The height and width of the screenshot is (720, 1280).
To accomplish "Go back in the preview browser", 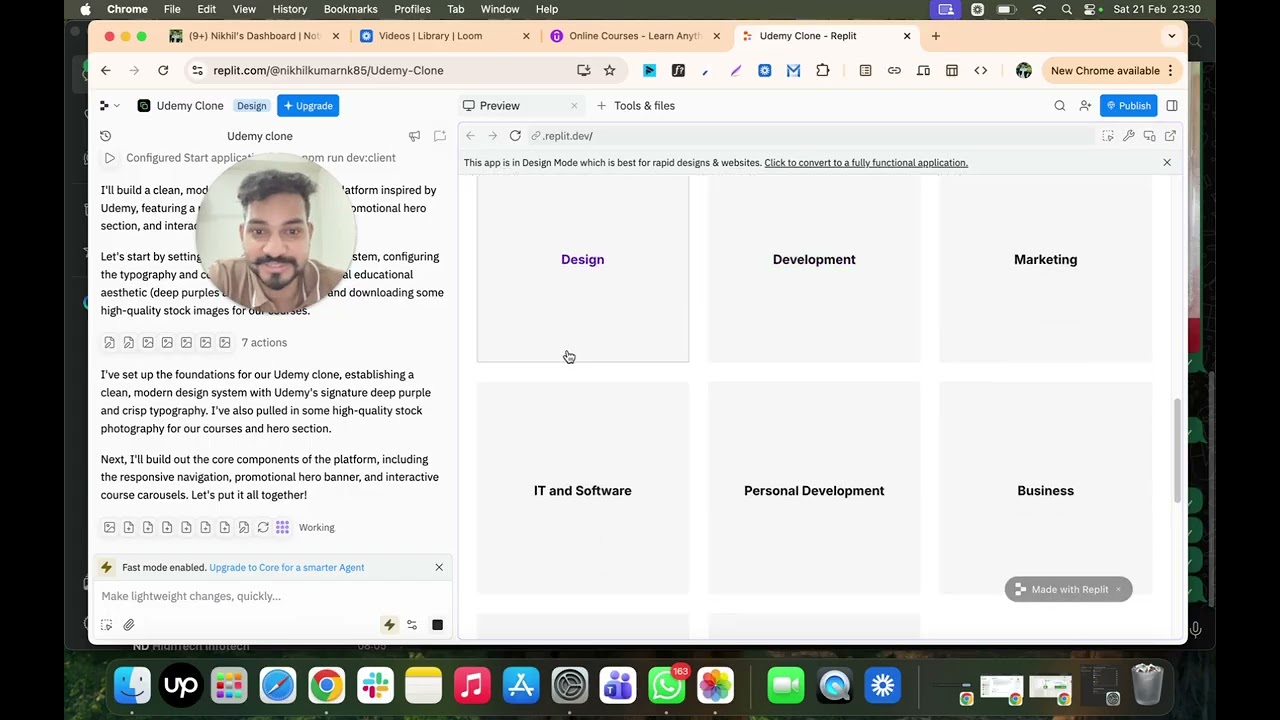I will pyautogui.click(x=470, y=136).
